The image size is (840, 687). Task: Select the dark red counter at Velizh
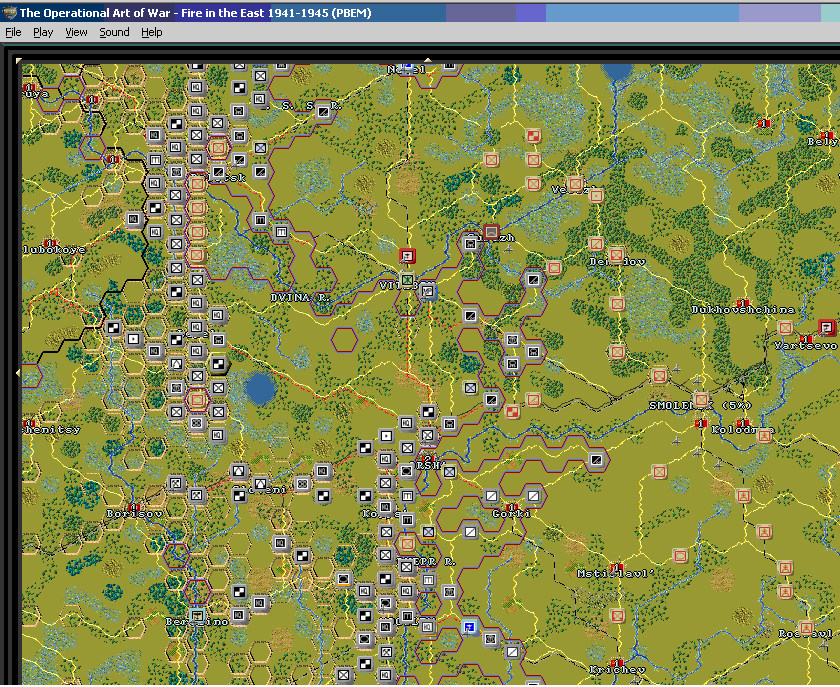(x=491, y=232)
